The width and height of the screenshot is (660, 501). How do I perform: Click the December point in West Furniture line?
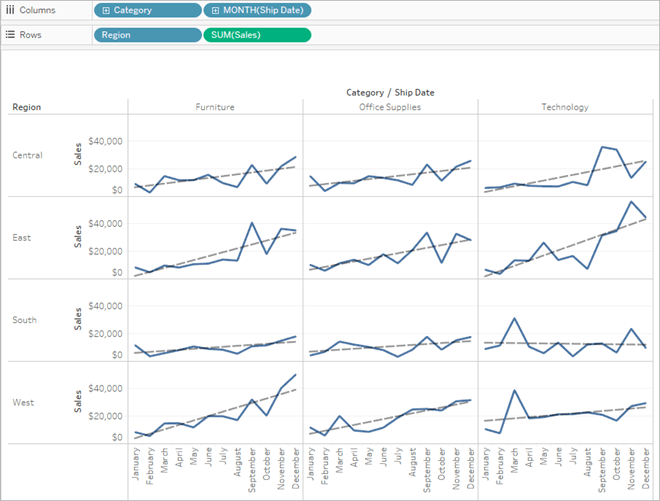coord(296,375)
